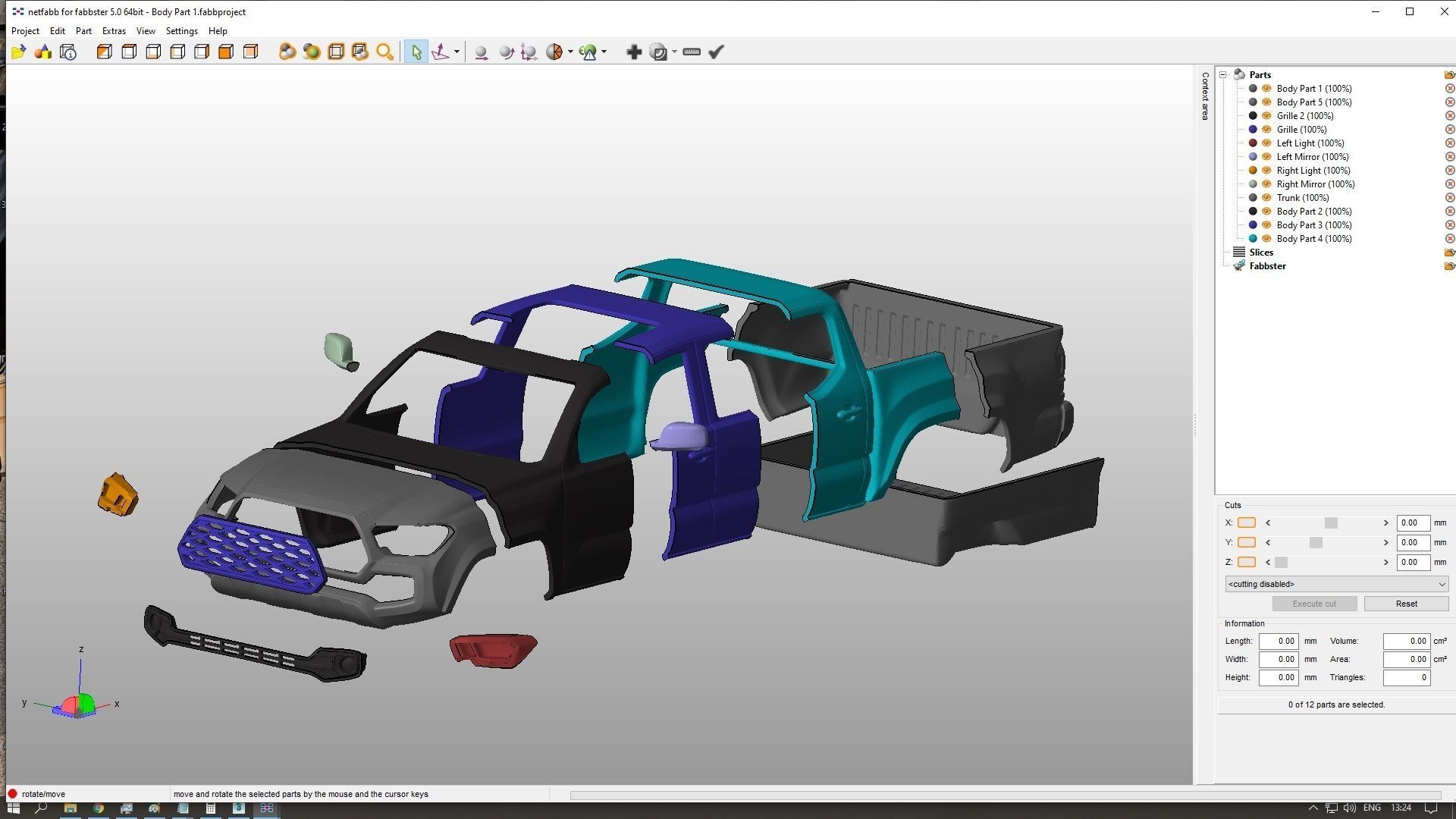Open align tool dropdown arrow
The width and height of the screenshot is (1456, 819).
tap(457, 52)
